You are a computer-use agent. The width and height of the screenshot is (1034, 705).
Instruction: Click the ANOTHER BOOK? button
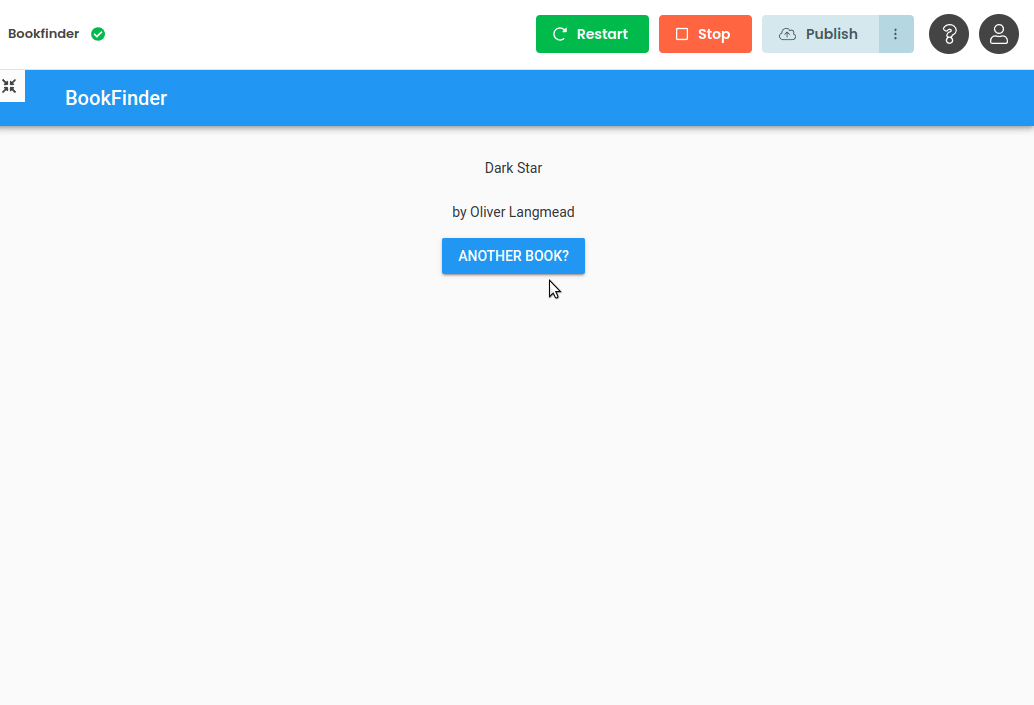[x=513, y=256]
